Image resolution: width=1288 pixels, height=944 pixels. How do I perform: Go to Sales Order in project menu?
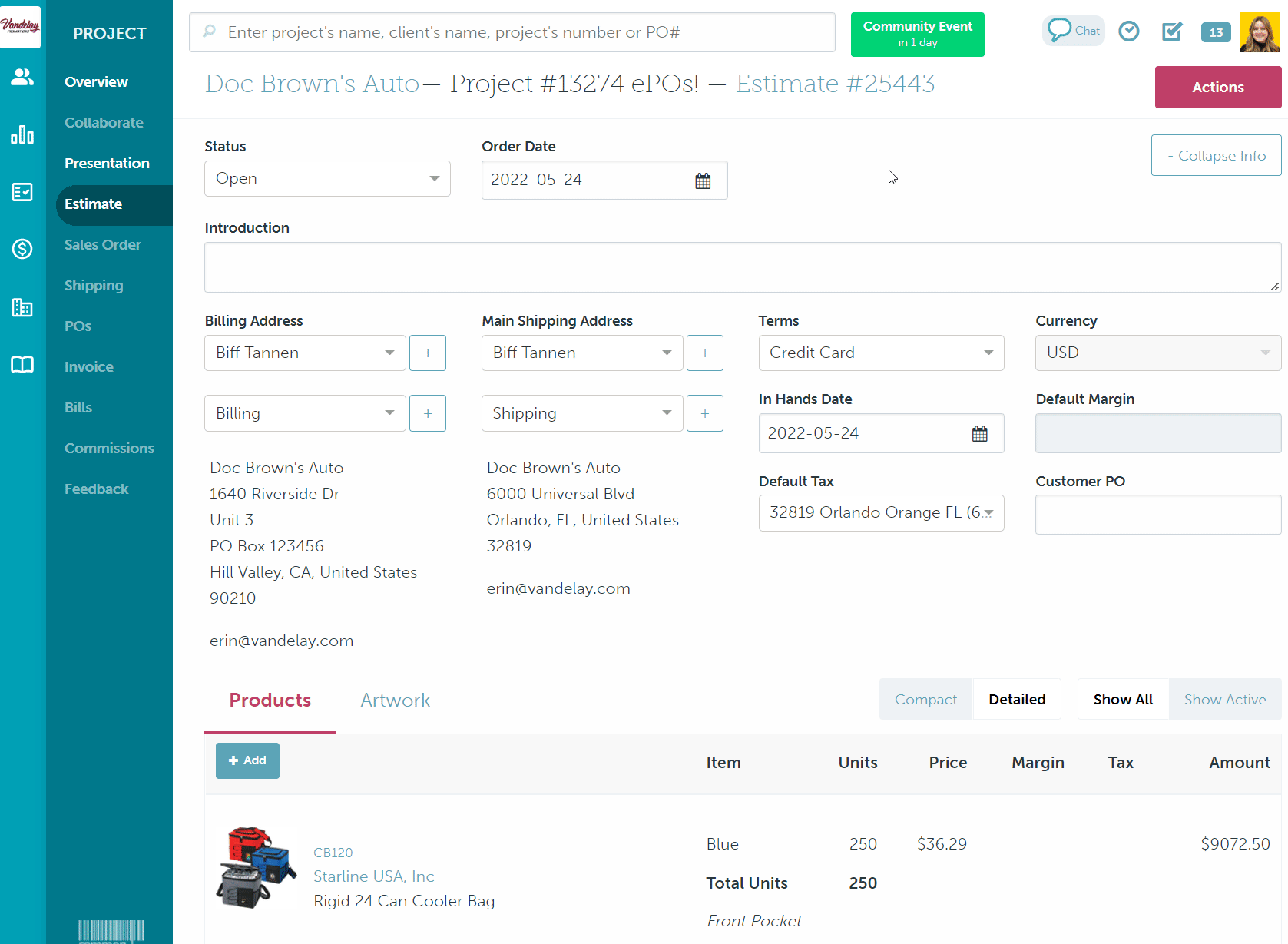tap(103, 245)
